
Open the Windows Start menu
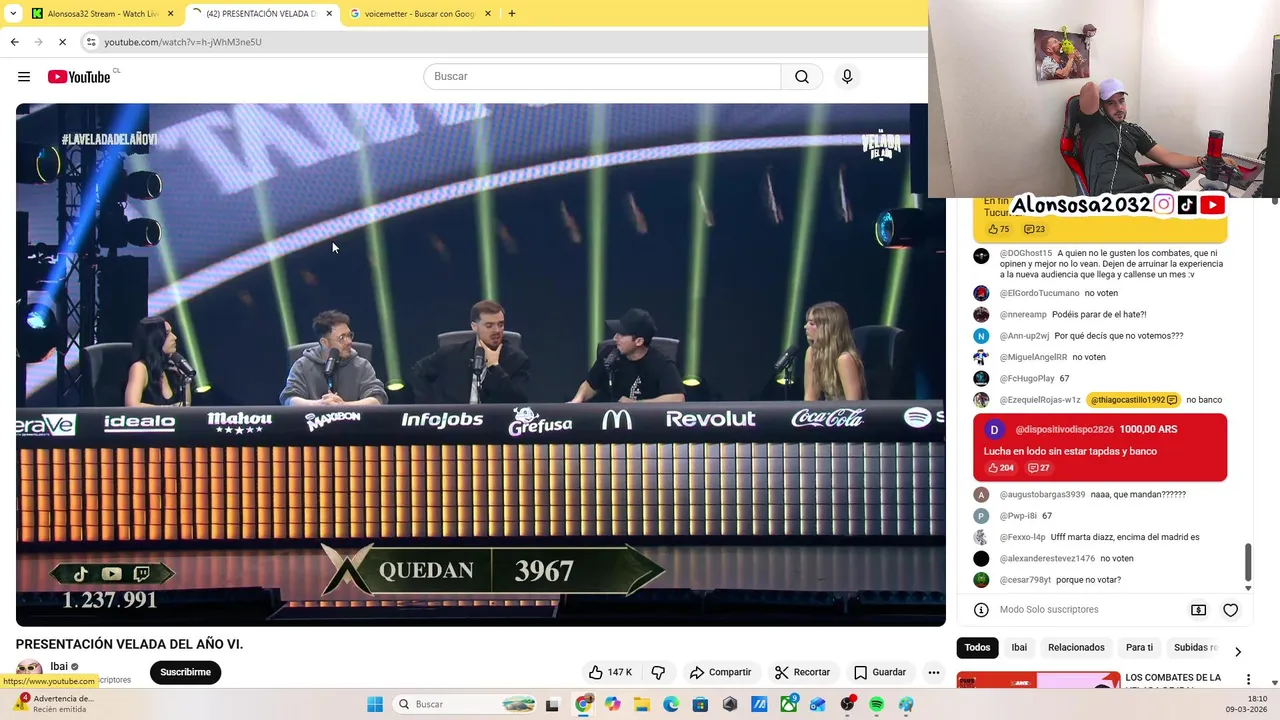(x=375, y=704)
